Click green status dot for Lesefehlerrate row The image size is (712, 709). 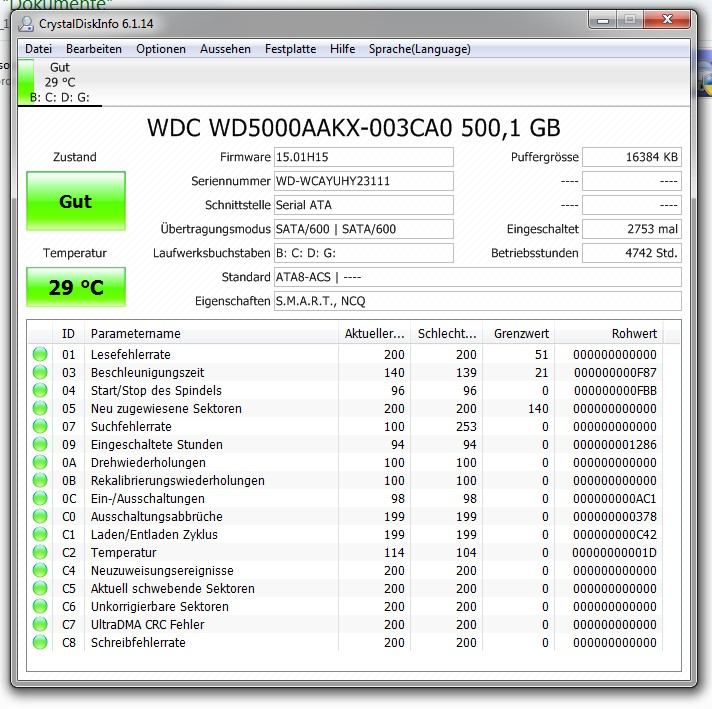40,354
